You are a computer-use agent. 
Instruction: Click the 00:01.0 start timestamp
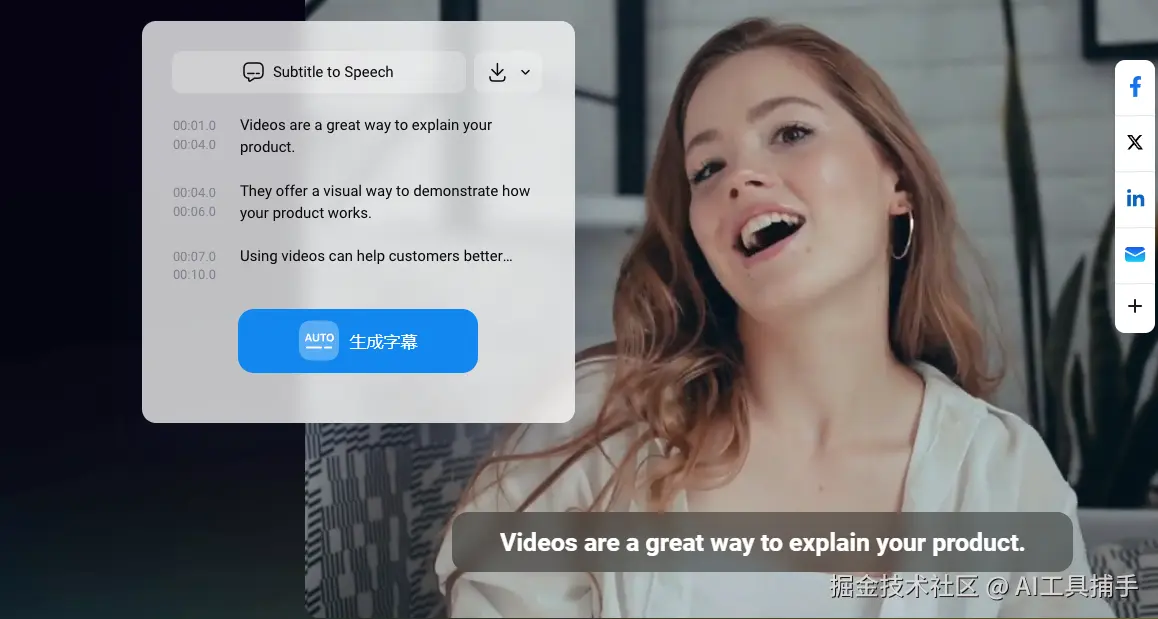pos(194,126)
